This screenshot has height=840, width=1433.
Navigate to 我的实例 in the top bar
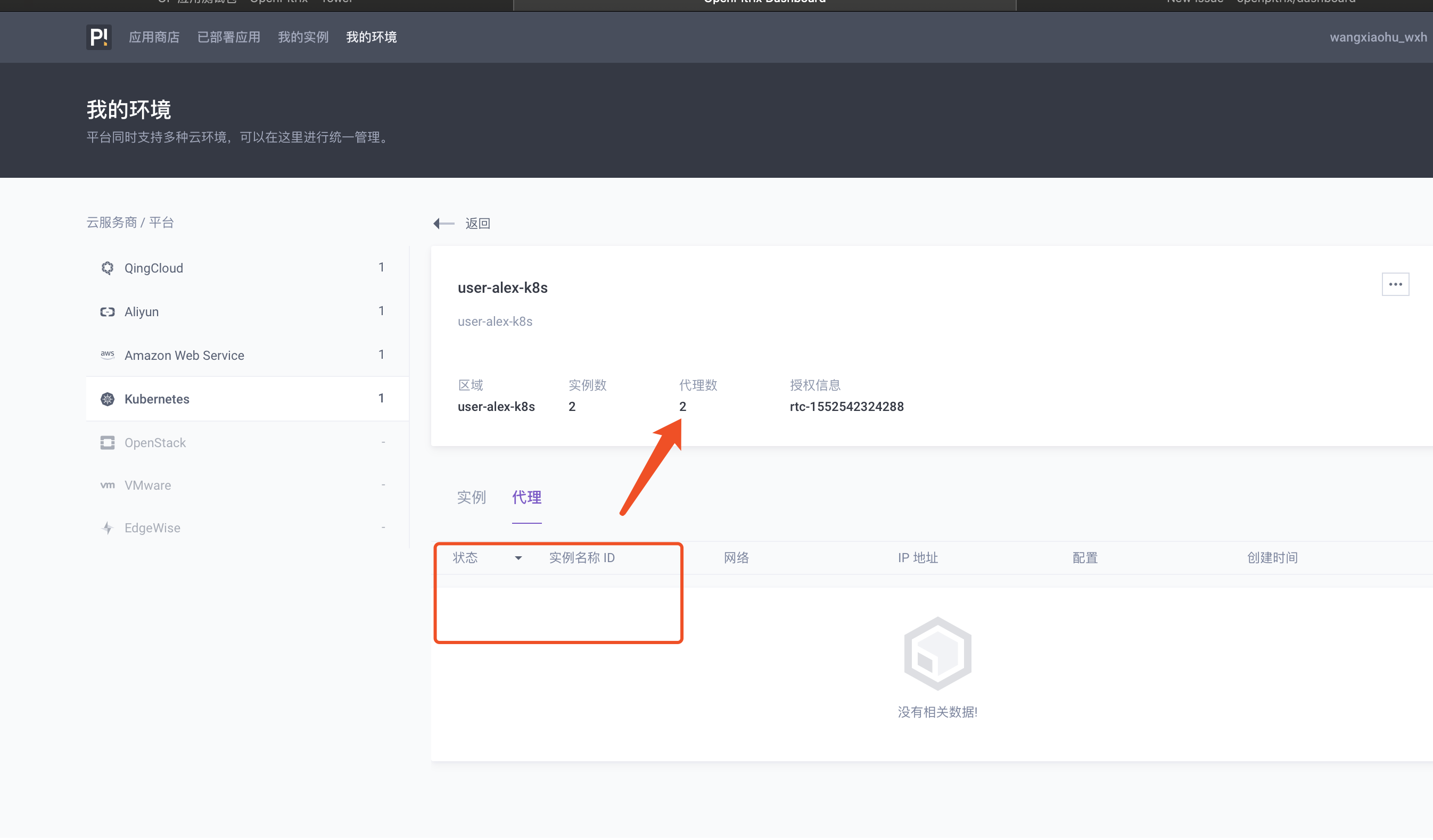(x=303, y=38)
